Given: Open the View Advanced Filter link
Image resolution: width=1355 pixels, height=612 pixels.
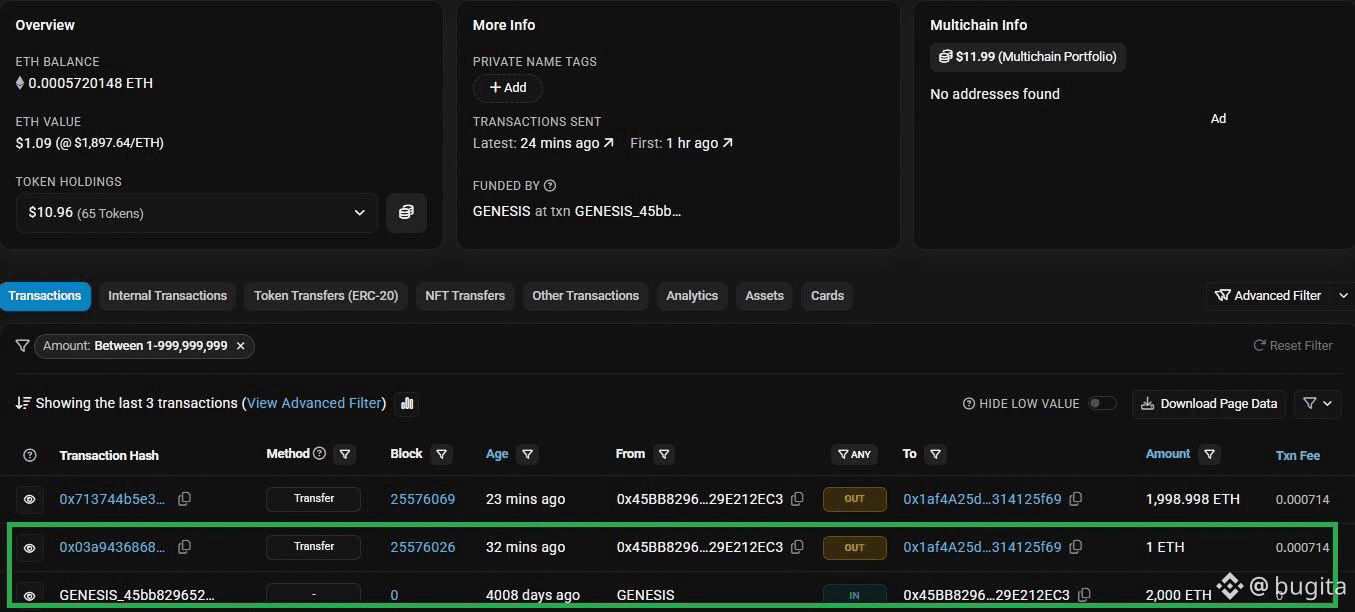Looking at the screenshot, I should click(x=314, y=403).
